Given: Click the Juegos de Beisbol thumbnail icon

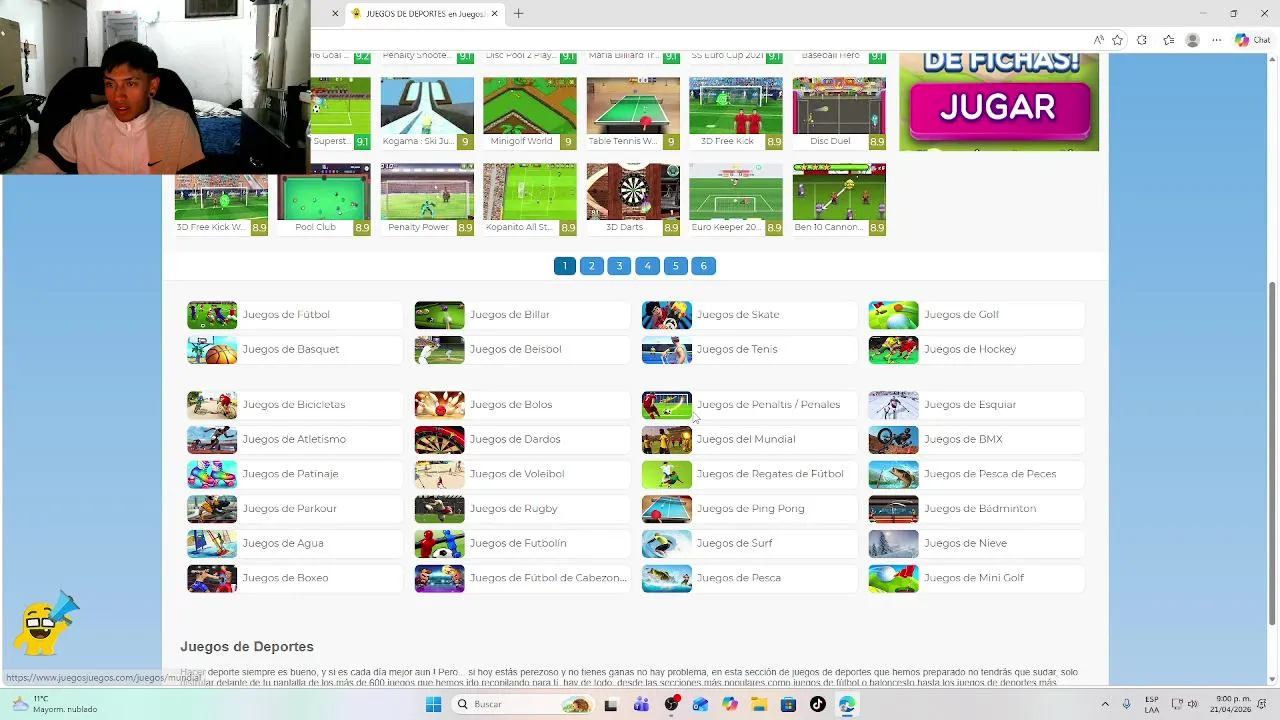Looking at the screenshot, I should click(439, 350).
